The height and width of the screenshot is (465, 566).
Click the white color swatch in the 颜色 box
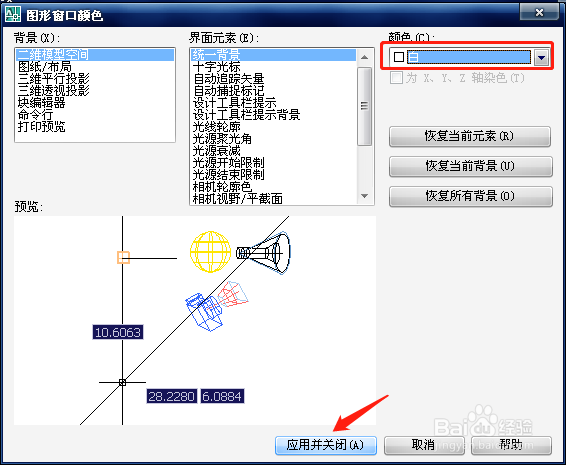pyautogui.click(x=399, y=57)
